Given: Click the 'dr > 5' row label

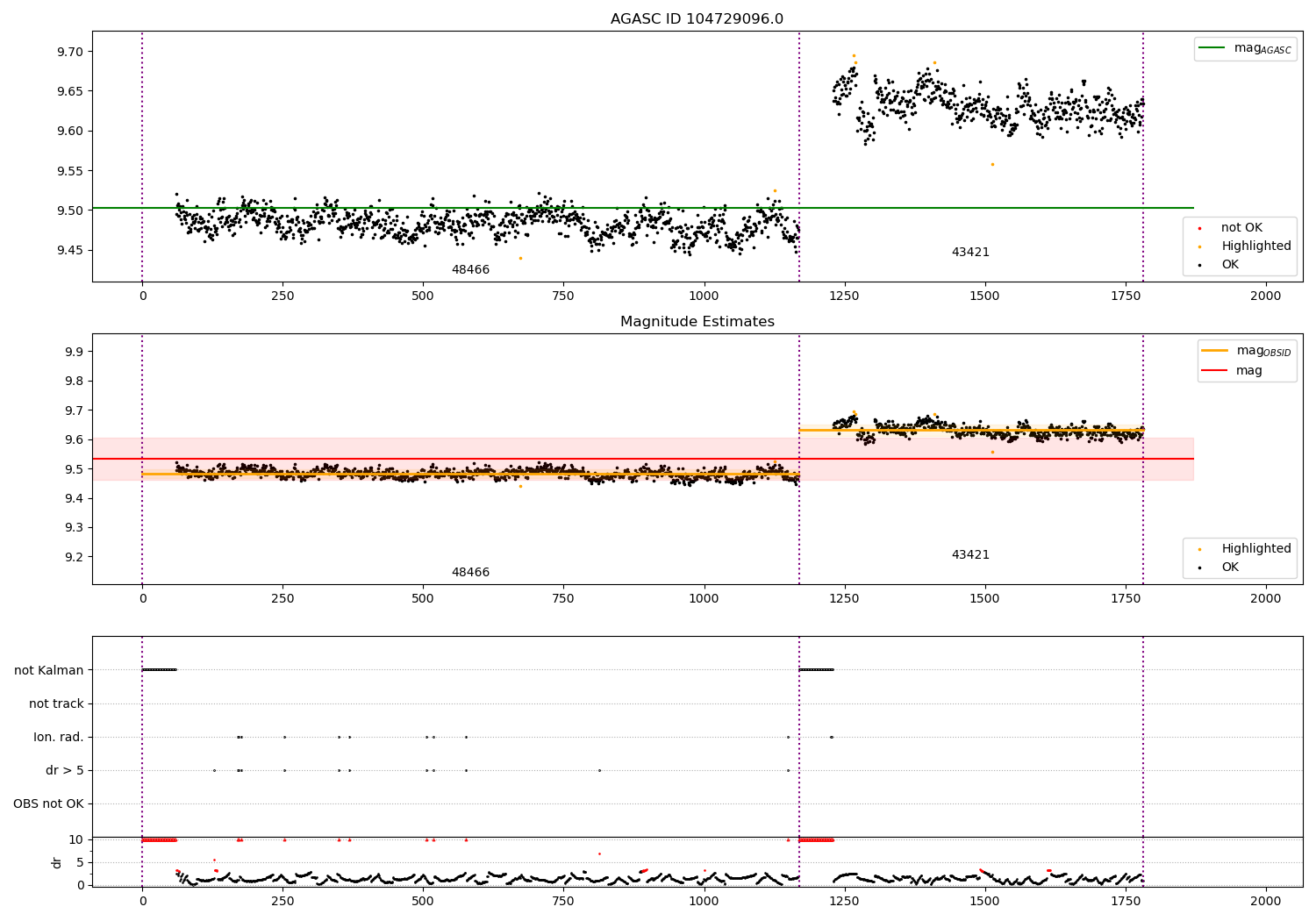Looking at the screenshot, I should (65, 770).
